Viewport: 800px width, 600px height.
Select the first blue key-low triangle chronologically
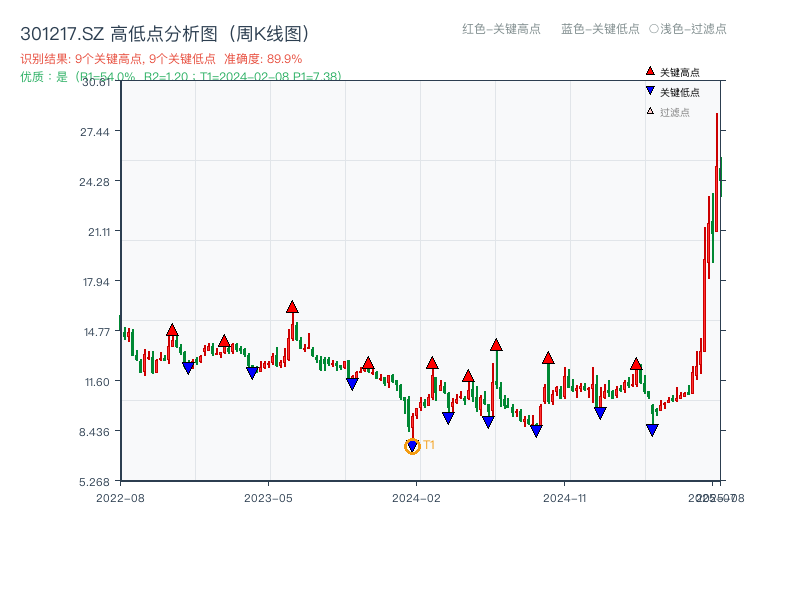point(188,368)
